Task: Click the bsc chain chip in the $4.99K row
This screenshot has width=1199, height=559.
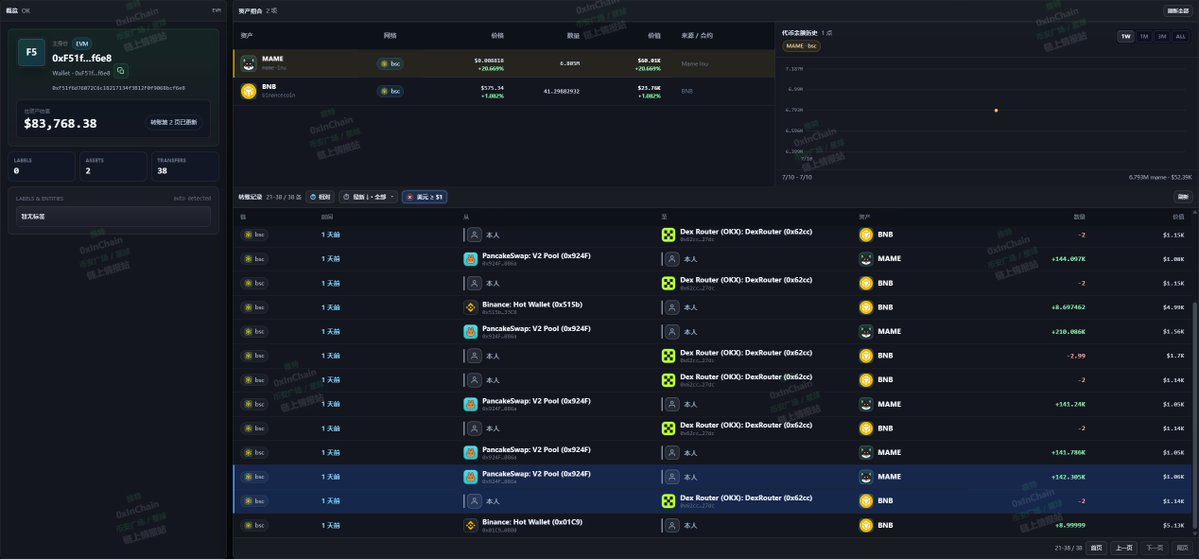Action: 255,307
